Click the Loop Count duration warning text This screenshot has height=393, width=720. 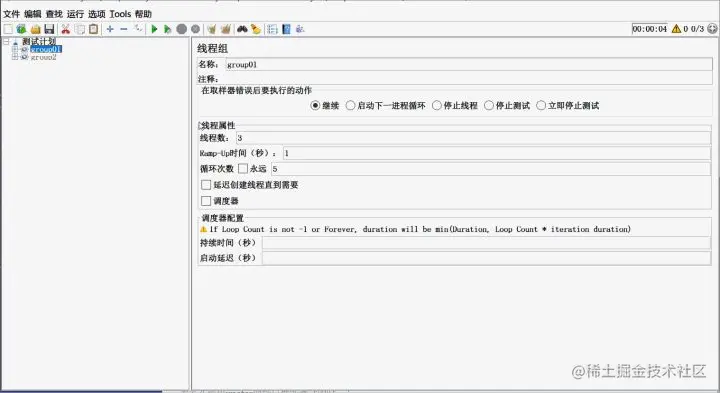[x=420, y=229]
